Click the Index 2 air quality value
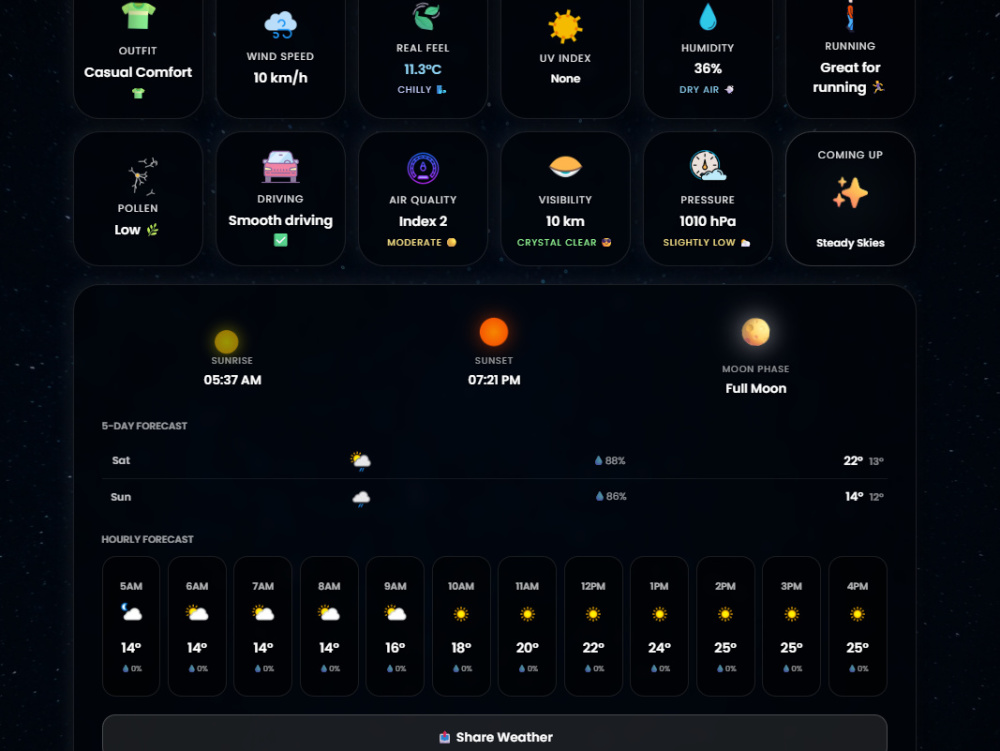1000x751 pixels. [x=423, y=221]
